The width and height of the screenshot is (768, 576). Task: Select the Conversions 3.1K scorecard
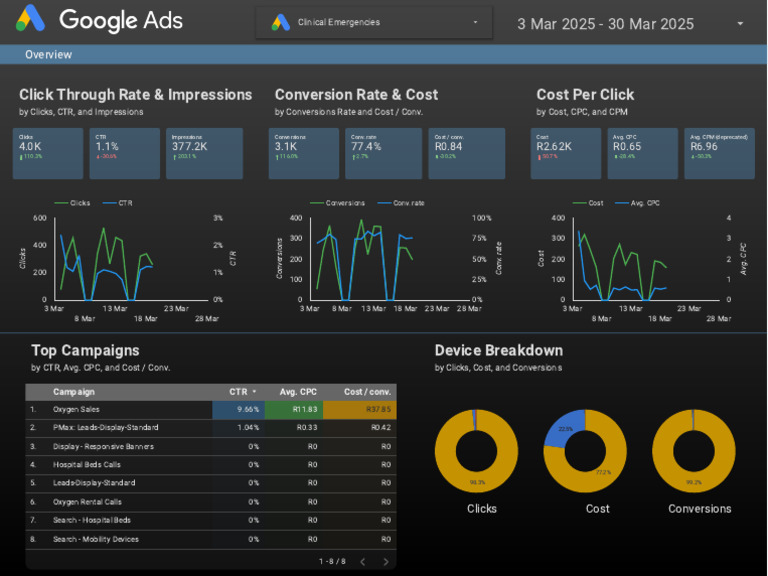pos(304,153)
